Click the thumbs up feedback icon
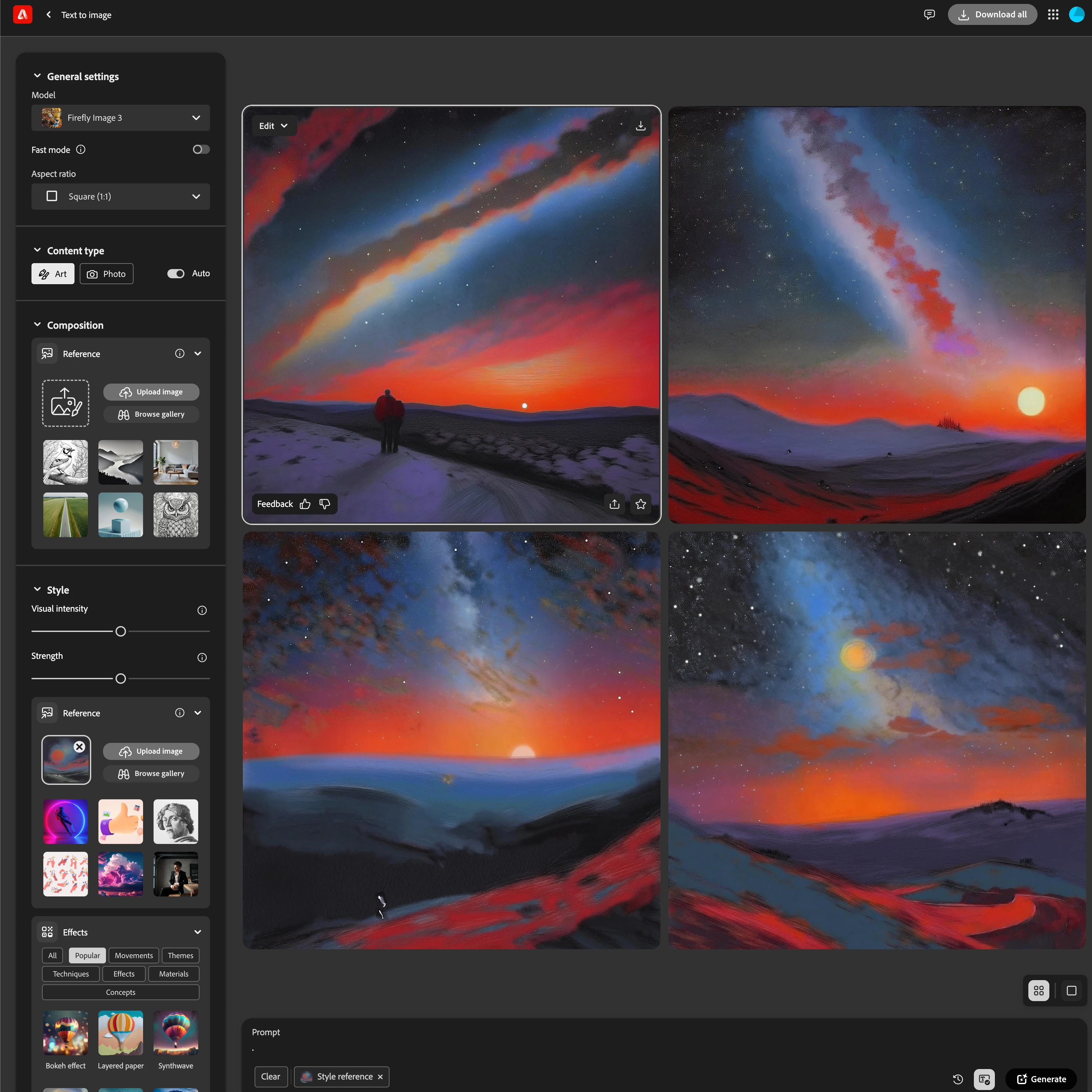 305,504
